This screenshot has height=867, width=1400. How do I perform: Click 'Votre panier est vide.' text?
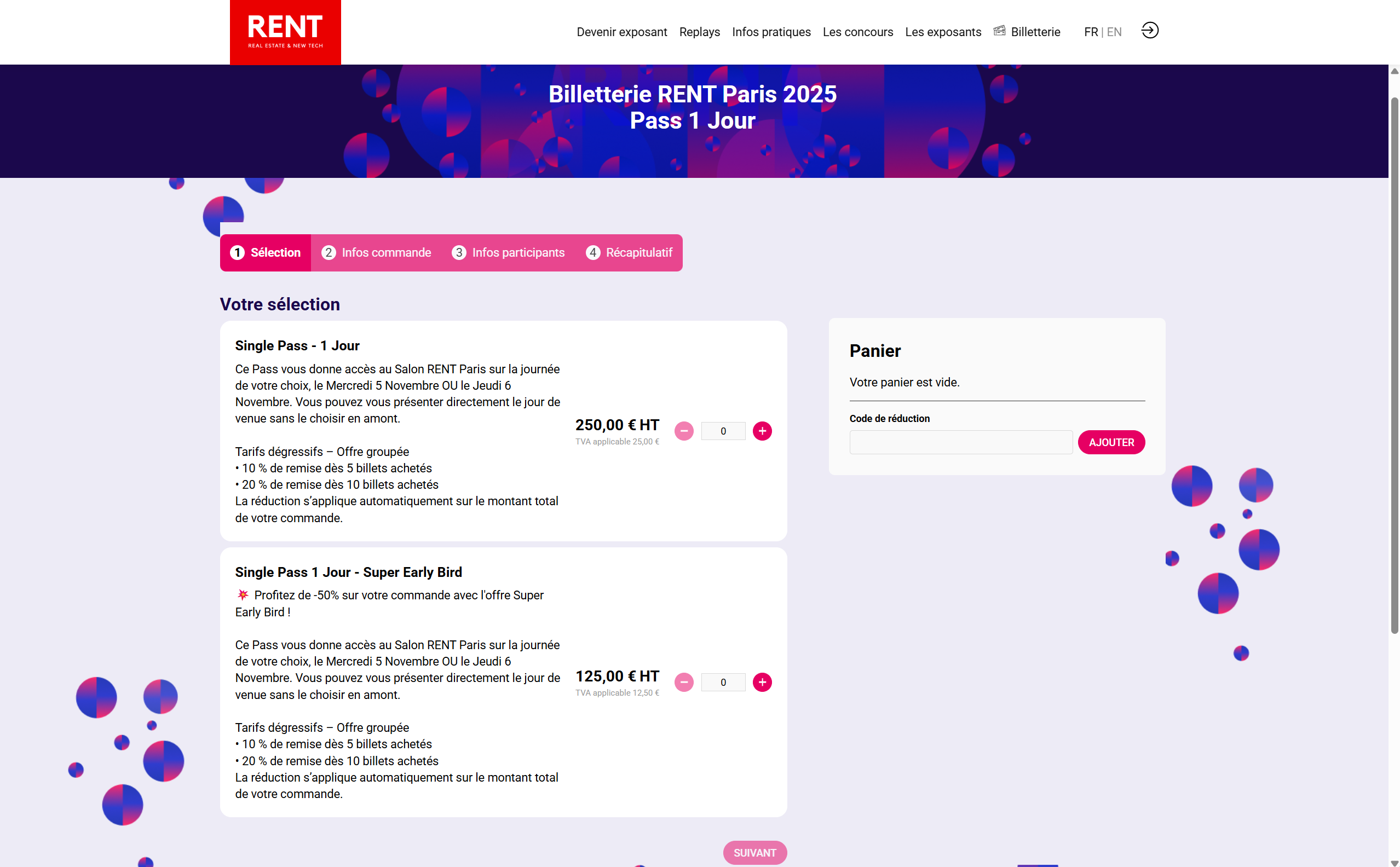(904, 383)
